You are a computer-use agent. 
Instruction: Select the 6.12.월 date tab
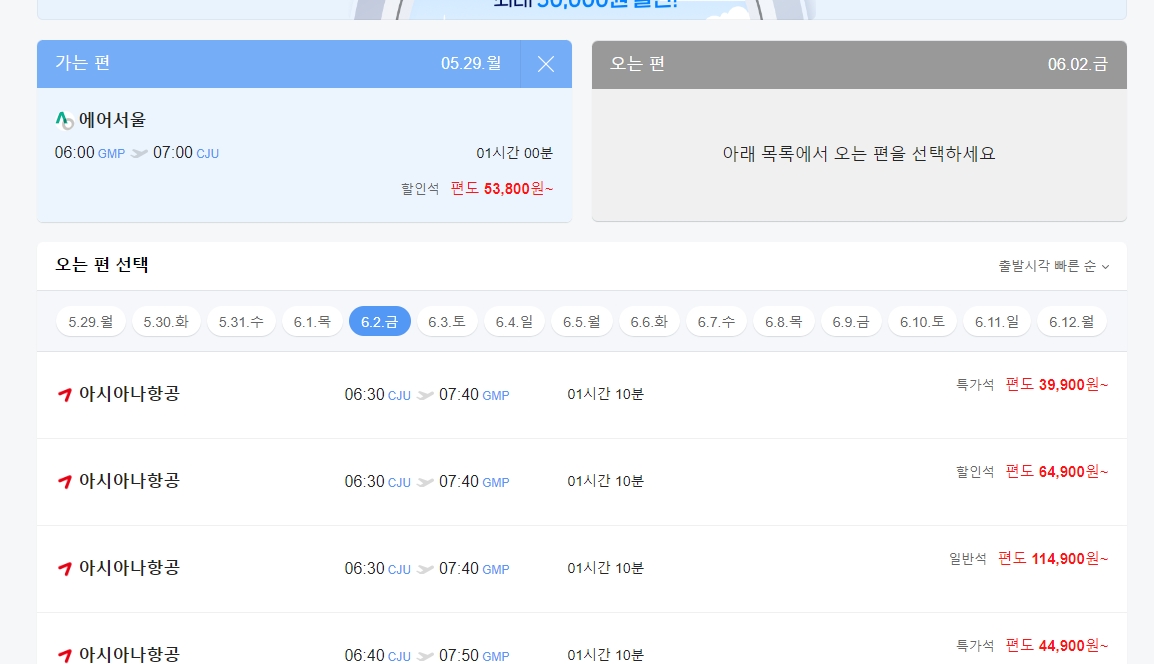click(x=1072, y=322)
